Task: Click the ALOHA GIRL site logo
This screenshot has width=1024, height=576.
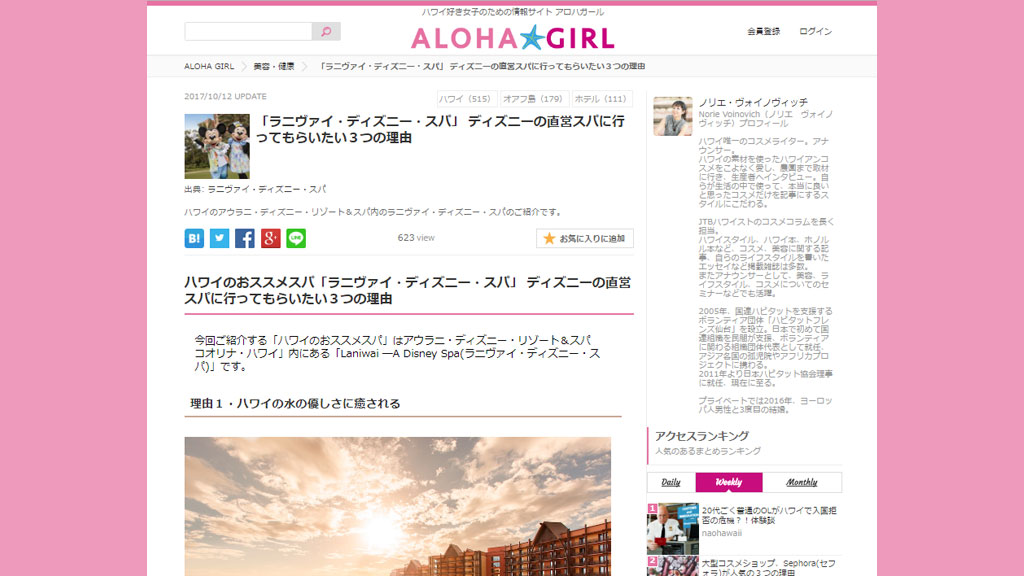Action: [x=513, y=38]
